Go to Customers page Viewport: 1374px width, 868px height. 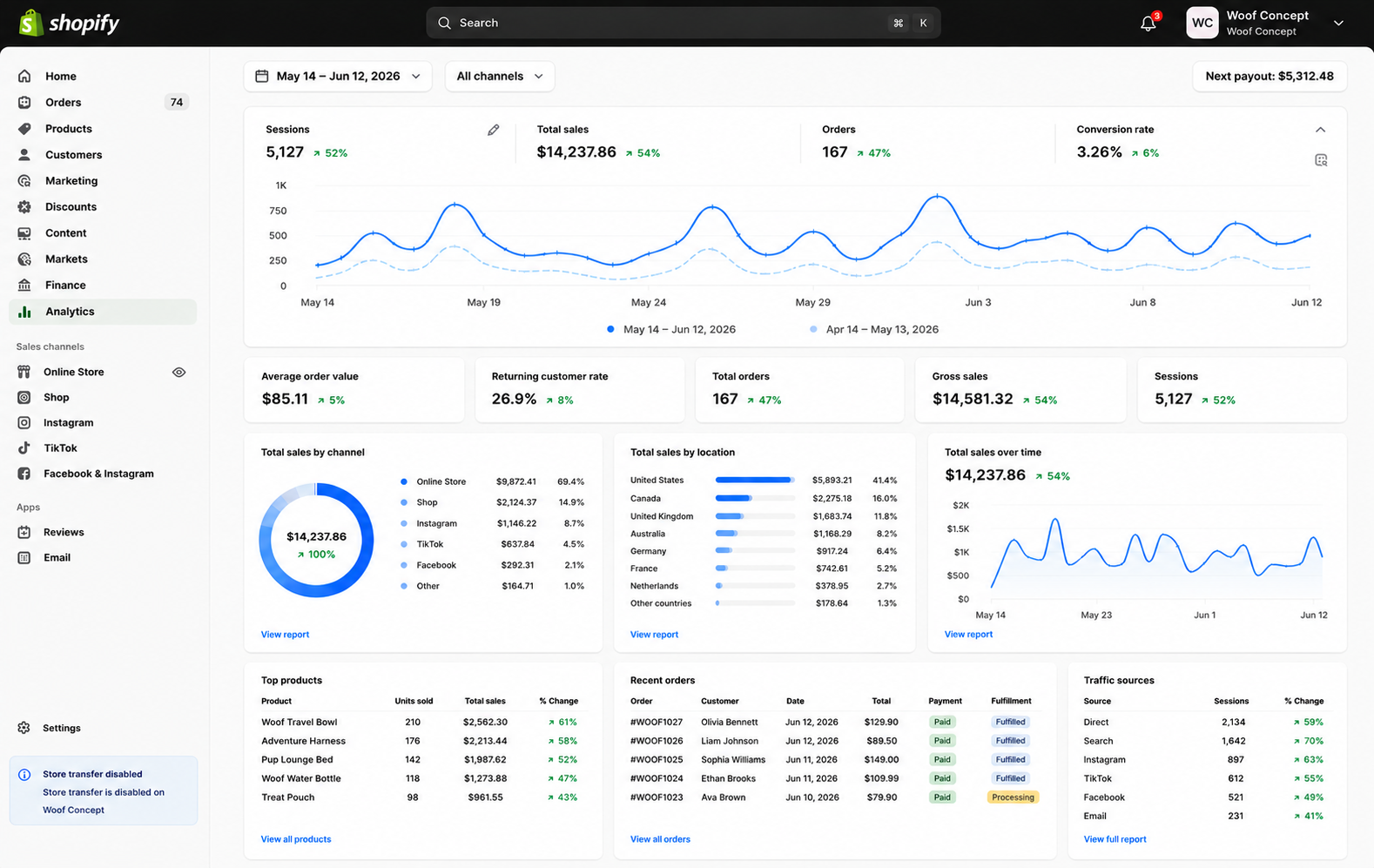103,154
